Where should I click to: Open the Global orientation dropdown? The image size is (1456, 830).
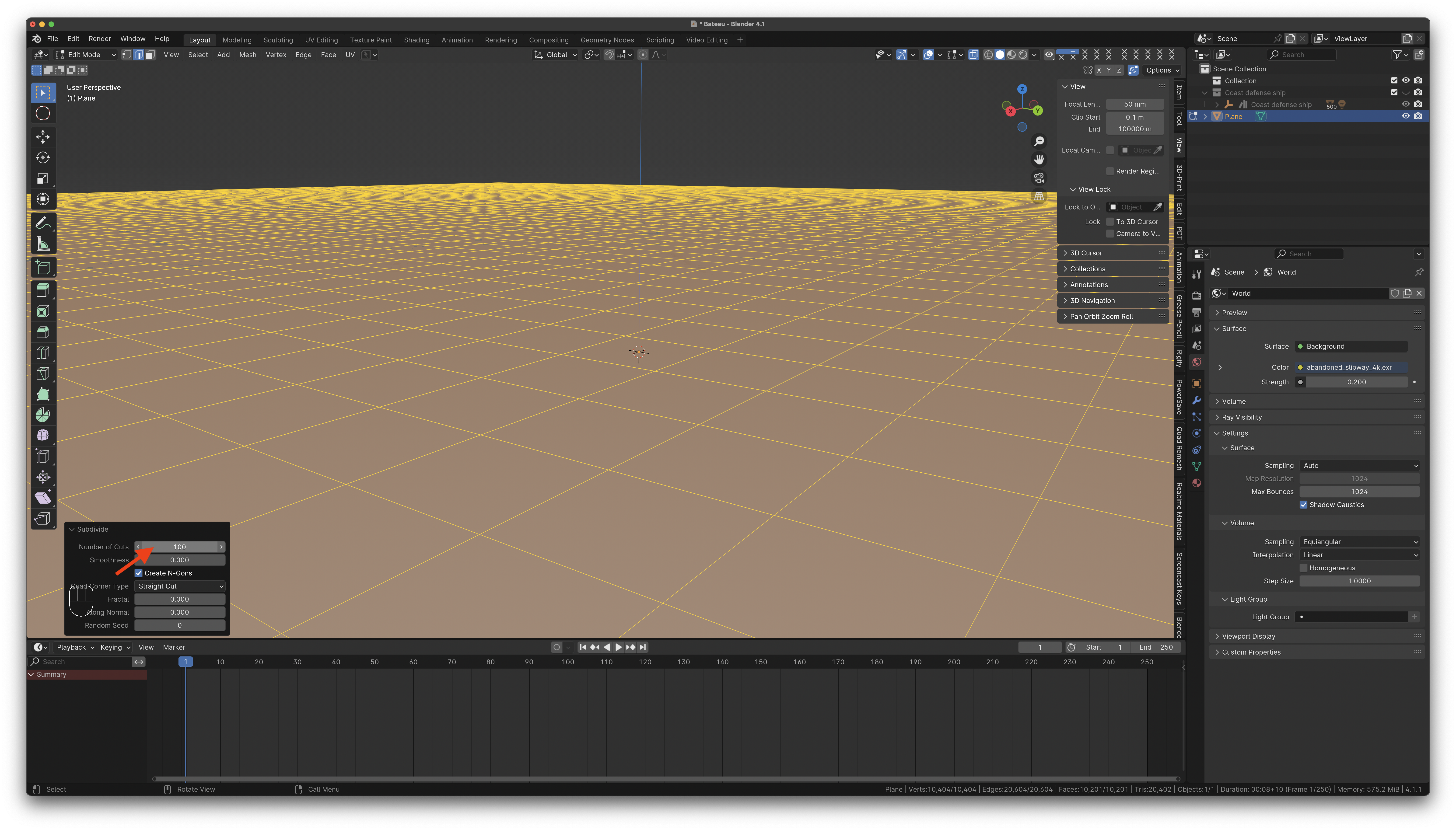[x=556, y=55]
